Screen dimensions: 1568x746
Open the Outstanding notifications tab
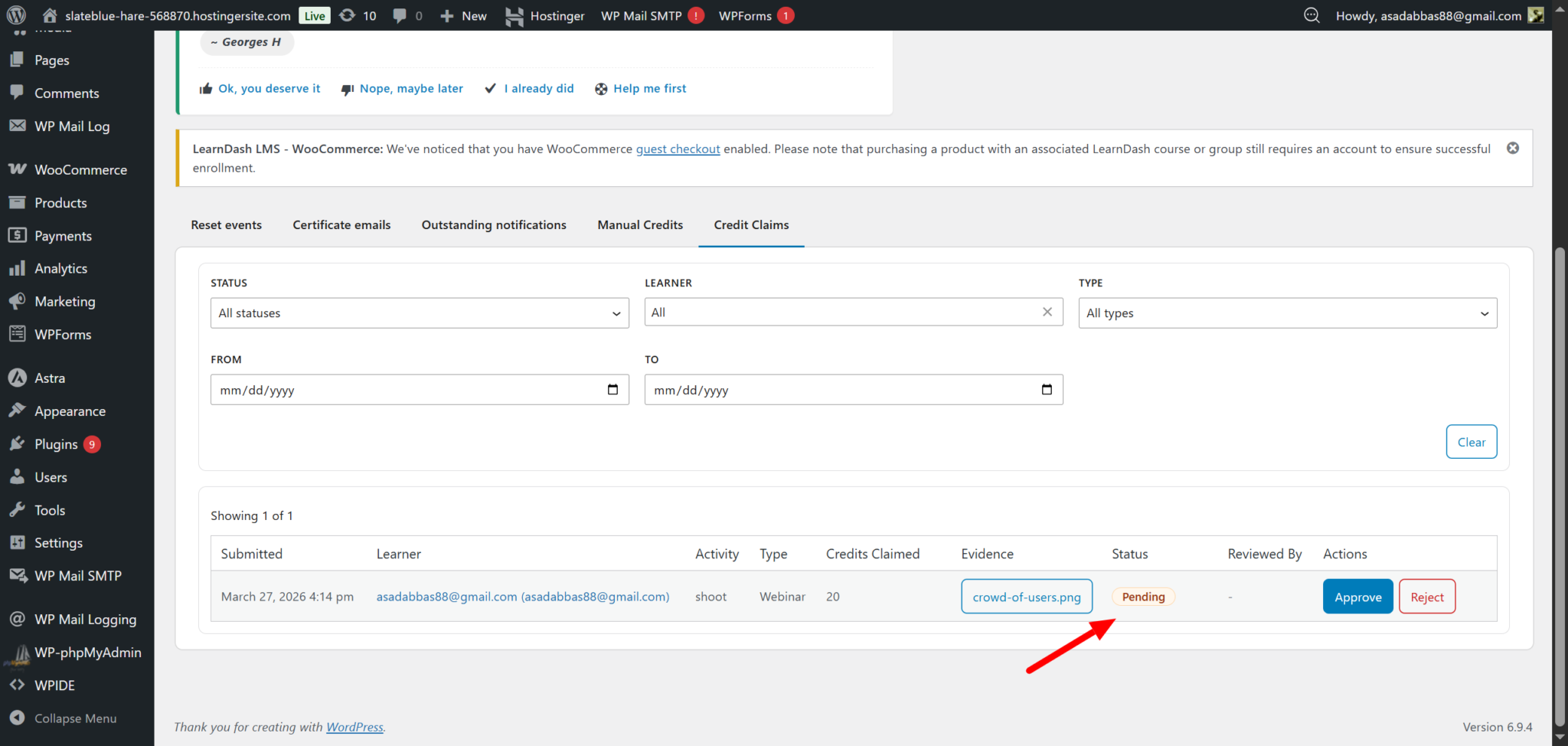click(494, 224)
